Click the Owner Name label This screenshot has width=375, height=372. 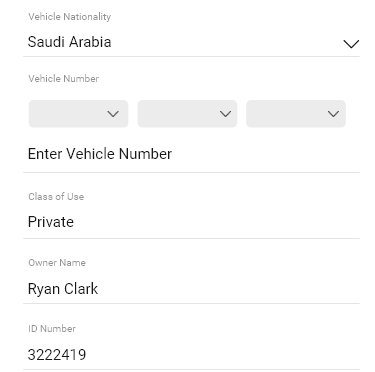57,263
